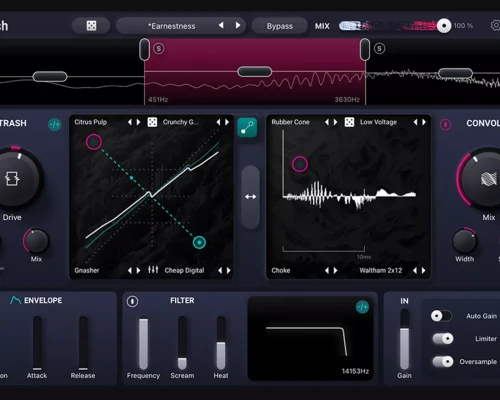
Task: Click the teal XY node in Trash pad
Action: point(199,242)
